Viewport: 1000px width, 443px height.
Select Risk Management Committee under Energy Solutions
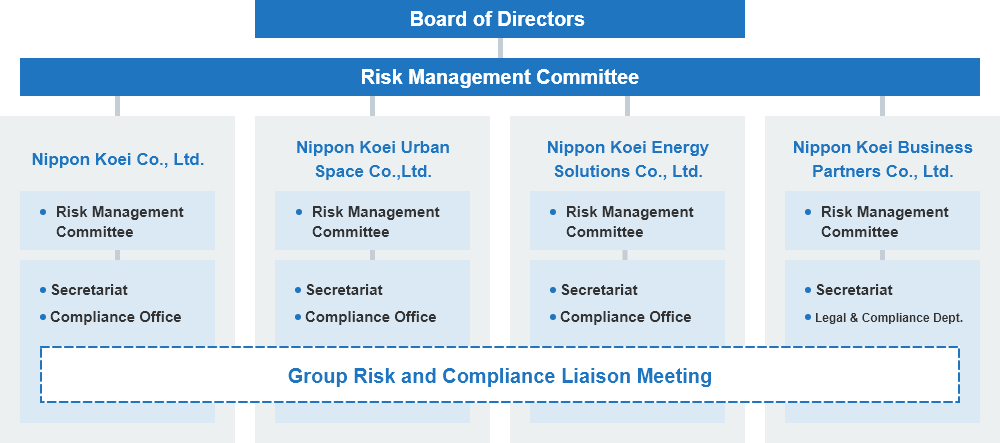coord(628,221)
